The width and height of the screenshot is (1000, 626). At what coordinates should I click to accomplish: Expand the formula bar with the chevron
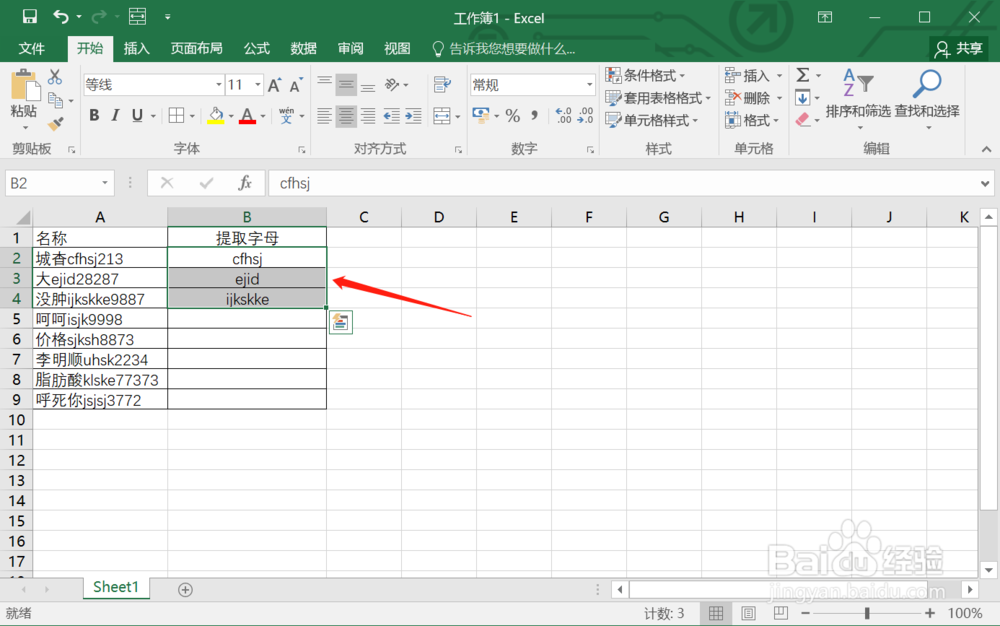coord(985,184)
